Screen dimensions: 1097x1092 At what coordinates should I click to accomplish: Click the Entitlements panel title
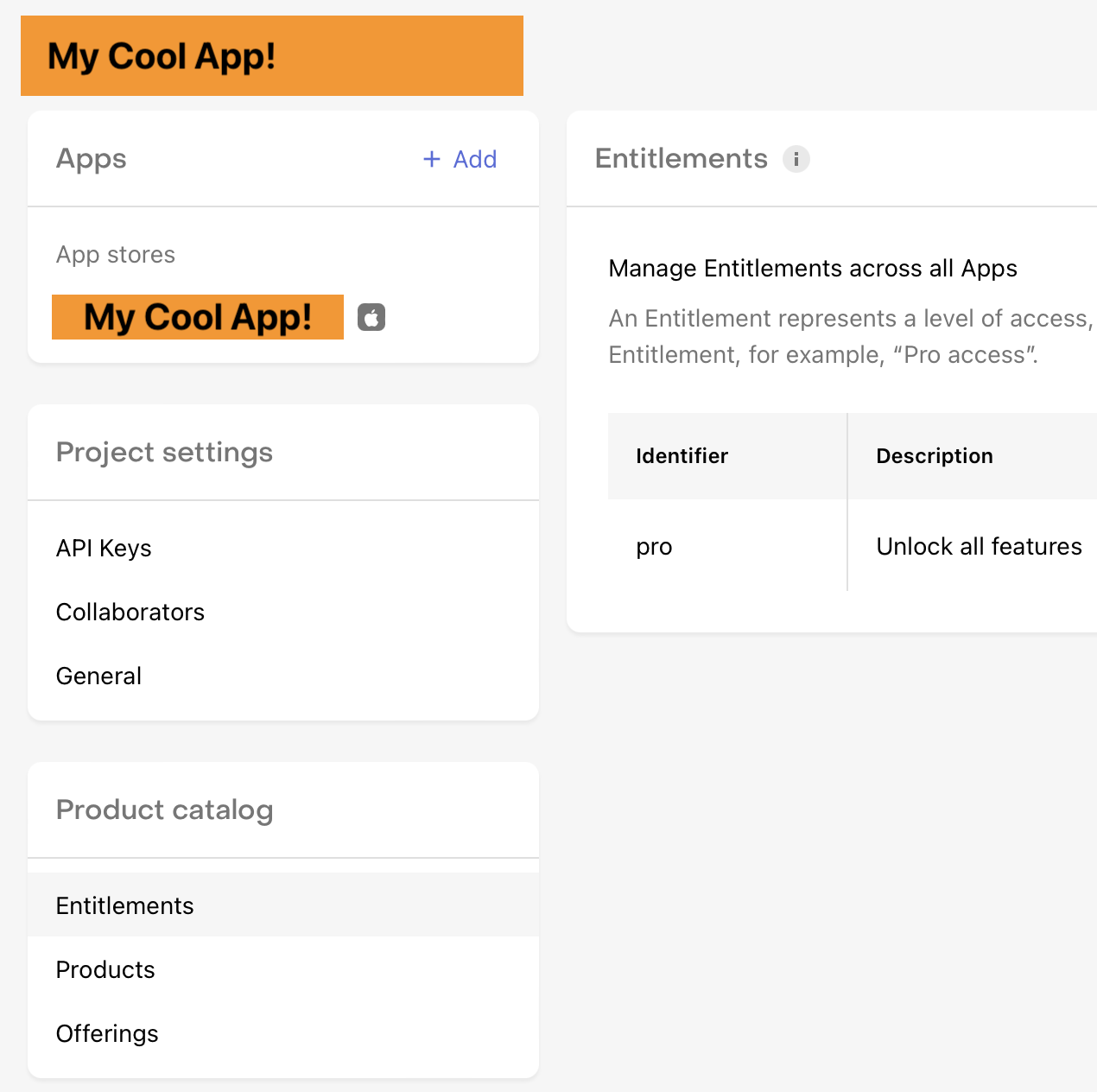click(681, 159)
